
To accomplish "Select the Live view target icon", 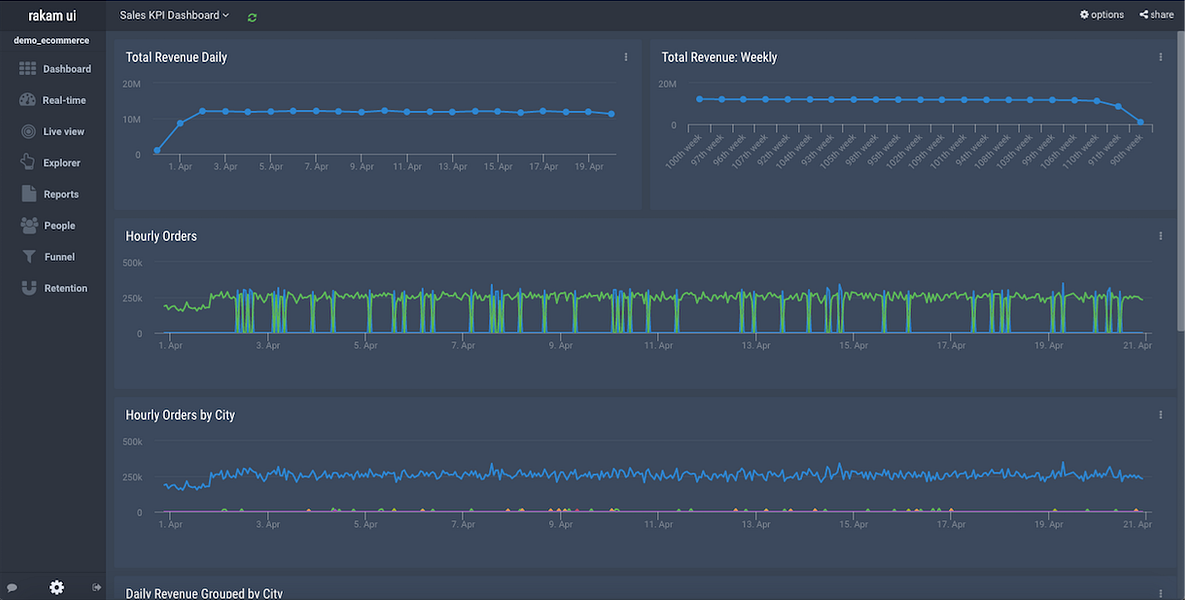I will (x=28, y=131).
